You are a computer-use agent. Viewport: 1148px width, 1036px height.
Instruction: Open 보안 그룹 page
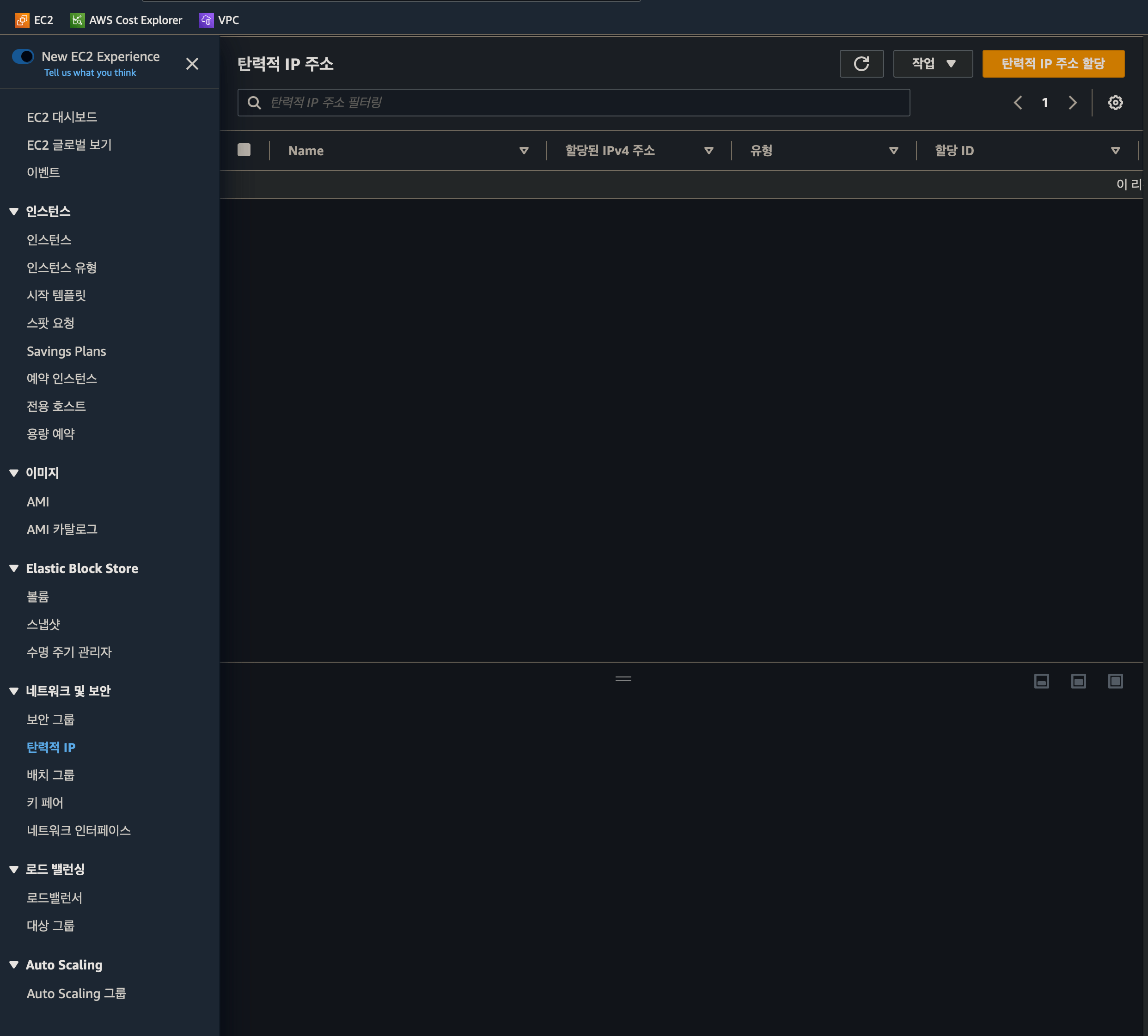51,719
